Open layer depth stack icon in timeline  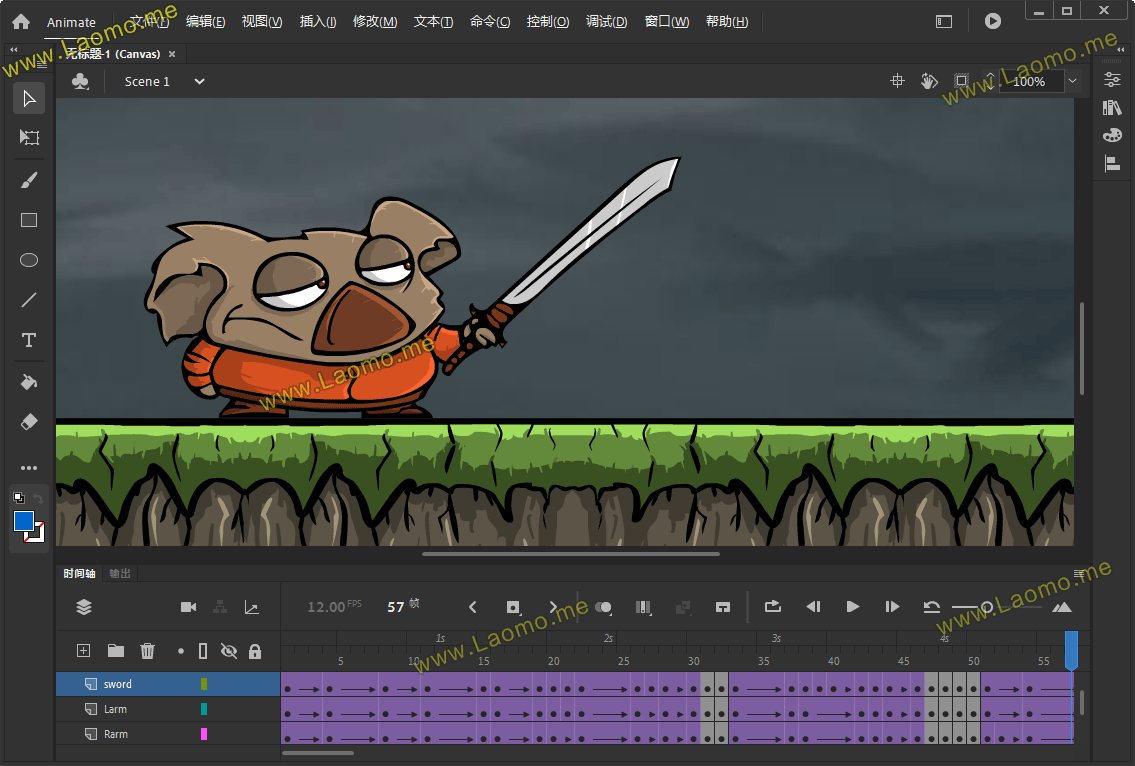pos(84,607)
